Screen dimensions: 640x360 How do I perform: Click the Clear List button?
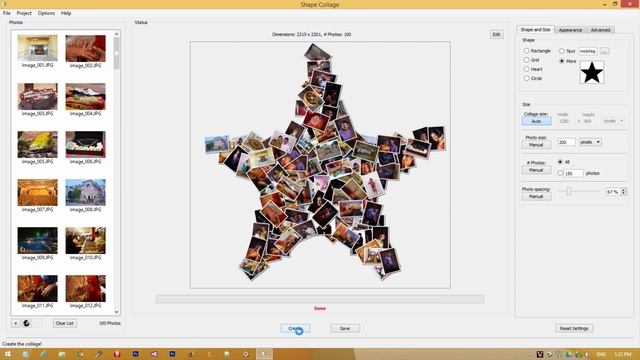[64, 323]
